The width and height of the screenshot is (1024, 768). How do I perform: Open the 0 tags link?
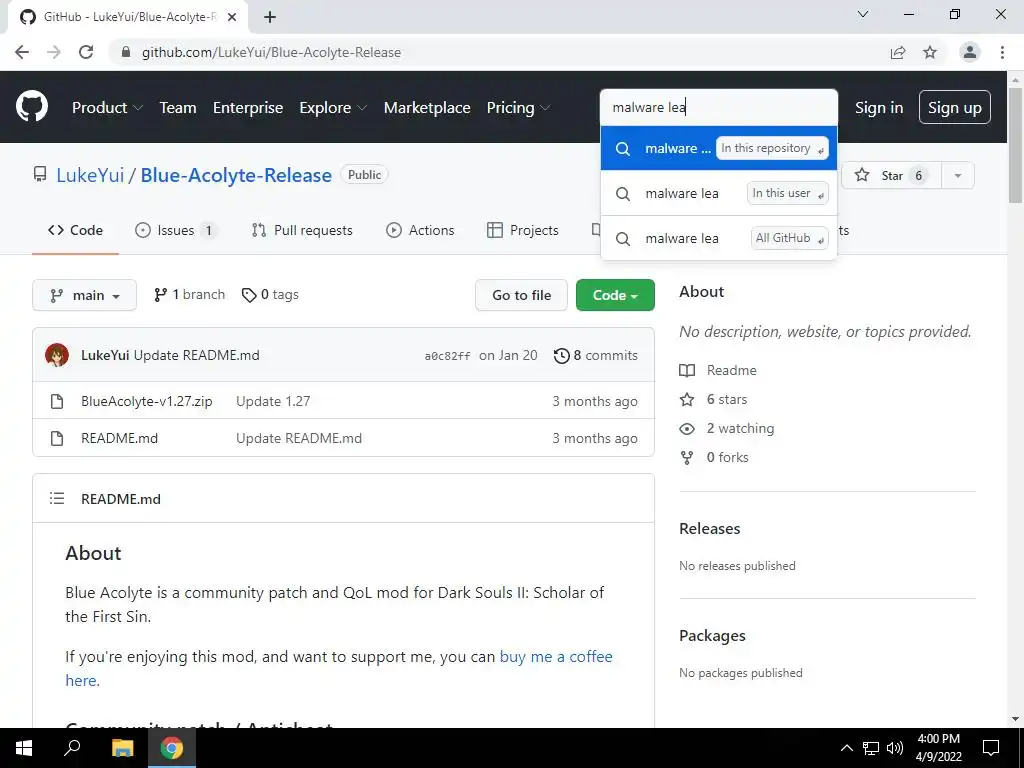270,295
